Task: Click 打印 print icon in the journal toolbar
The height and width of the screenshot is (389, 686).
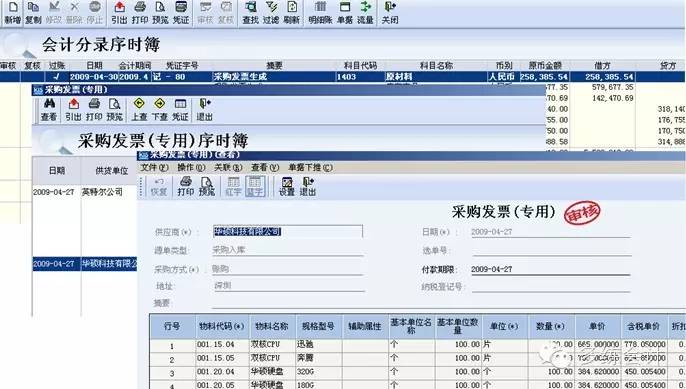Action: (140, 12)
